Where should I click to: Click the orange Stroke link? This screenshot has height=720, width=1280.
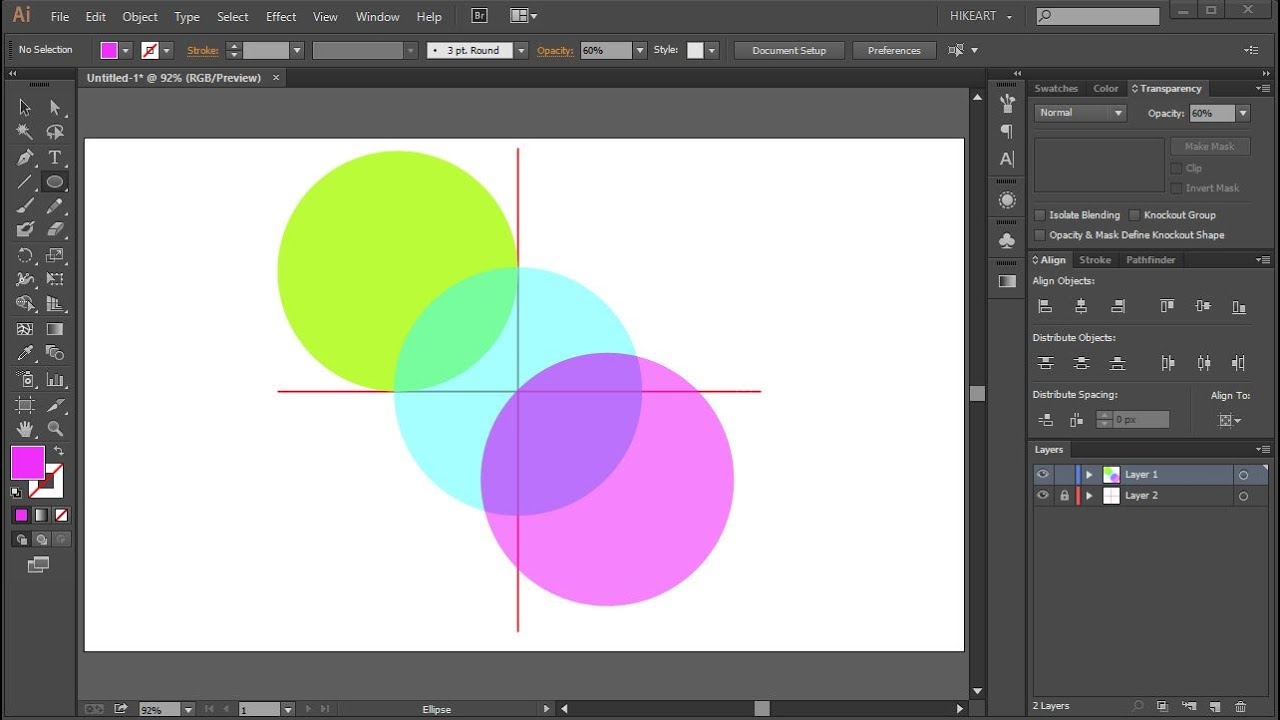(203, 51)
